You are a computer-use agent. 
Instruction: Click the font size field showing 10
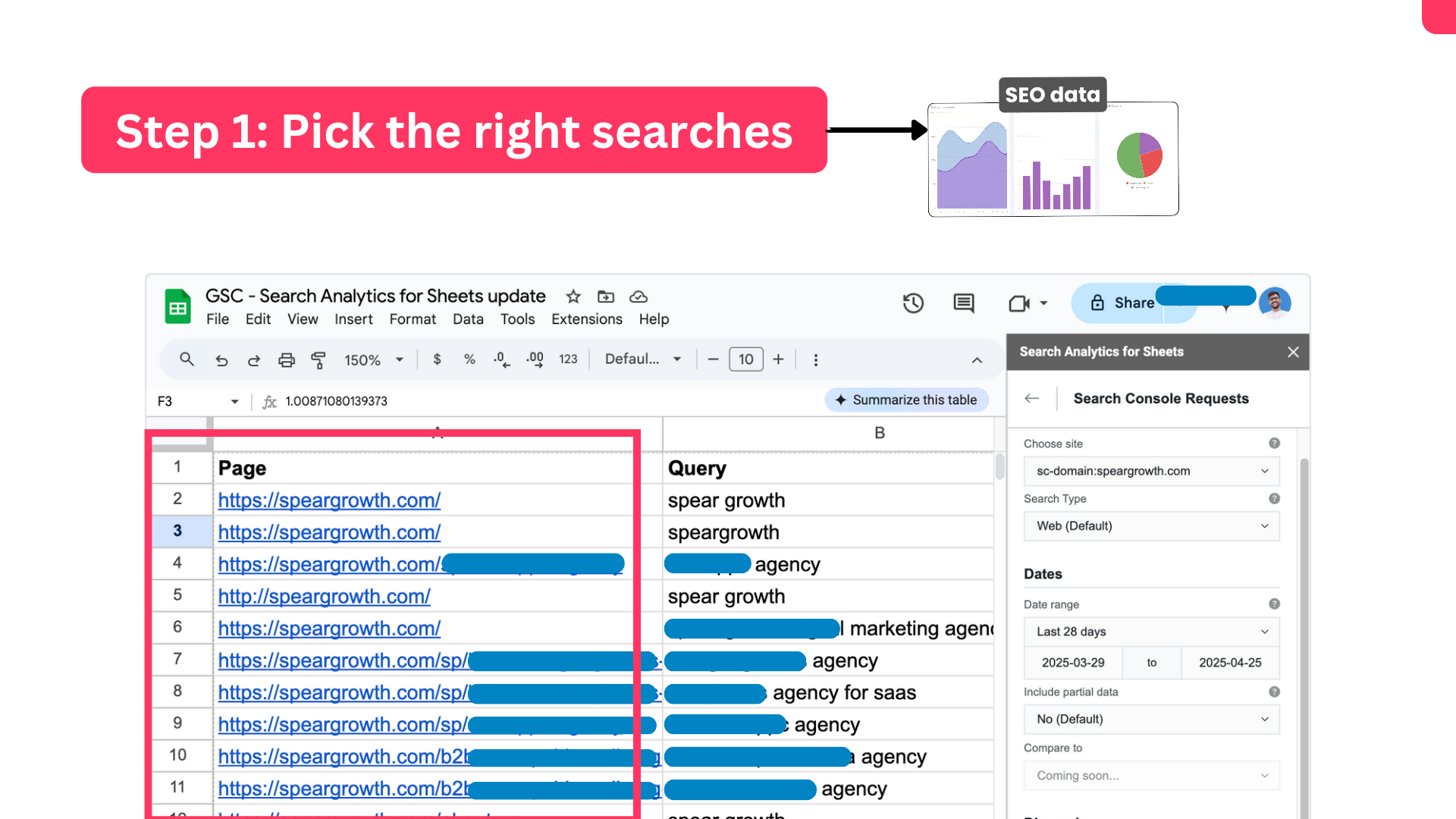[745, 359]
